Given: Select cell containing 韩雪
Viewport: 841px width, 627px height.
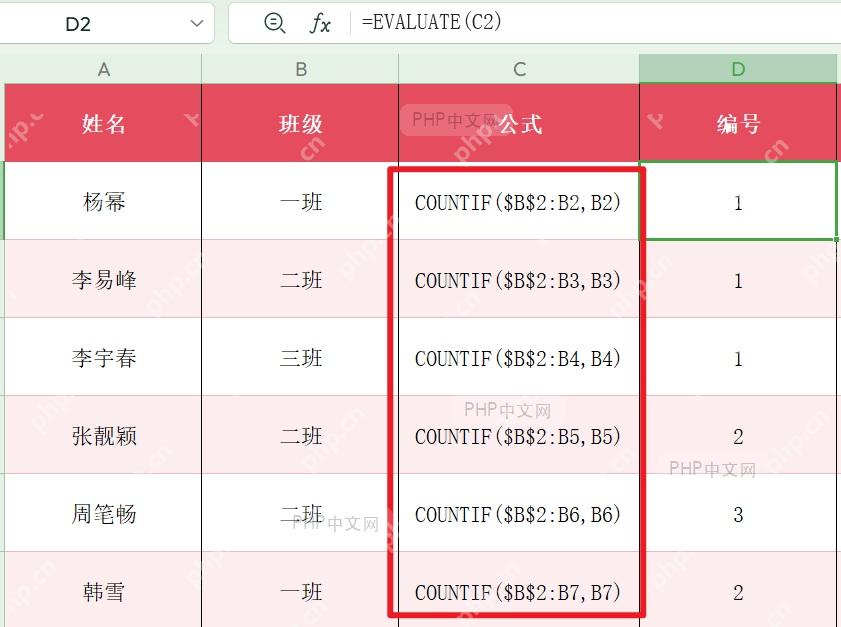Looking at the screenshot, I should click(x=104, y=591).
